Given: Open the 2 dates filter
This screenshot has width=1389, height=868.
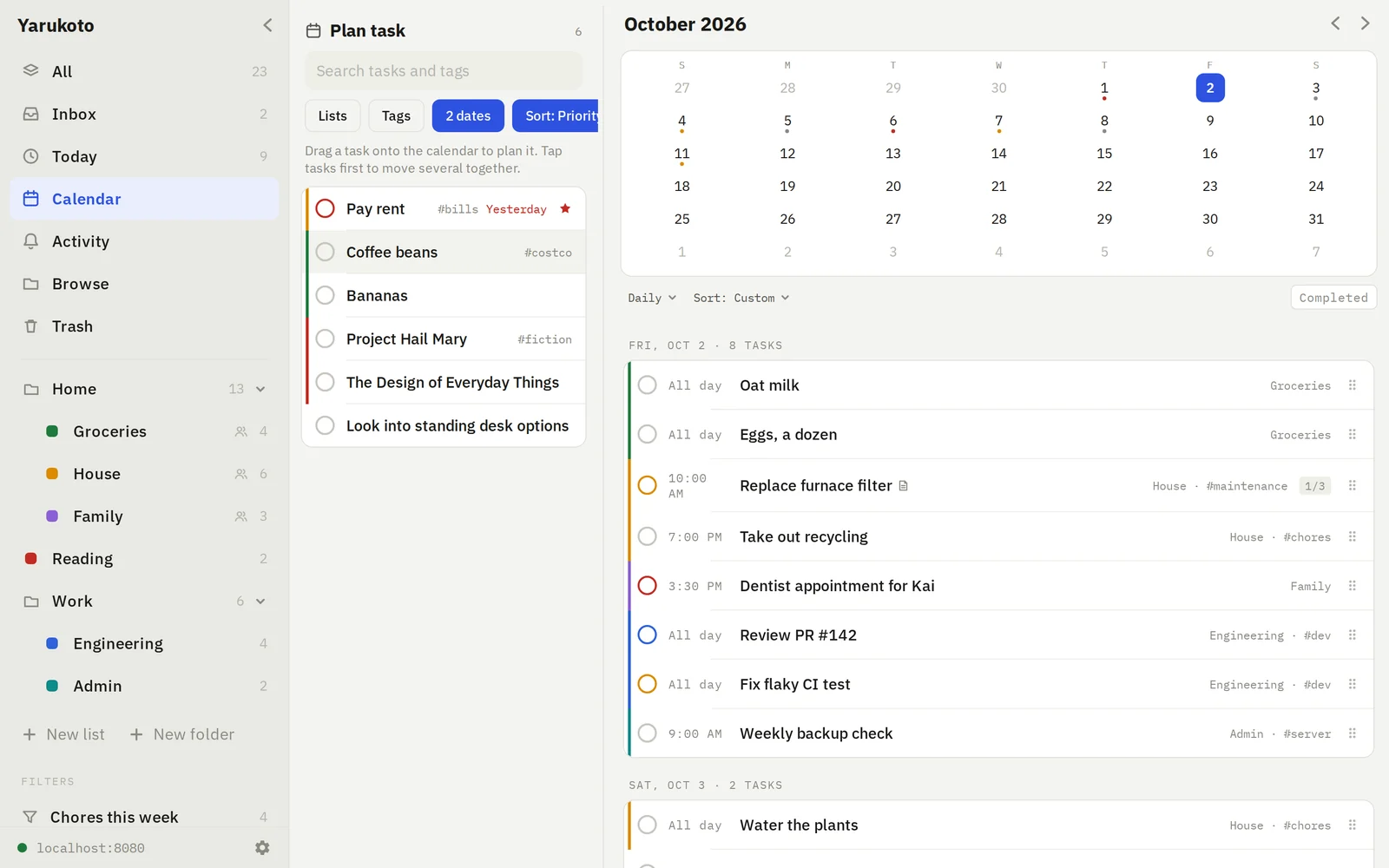Looking at the screenshot, I should coord(468,115).
